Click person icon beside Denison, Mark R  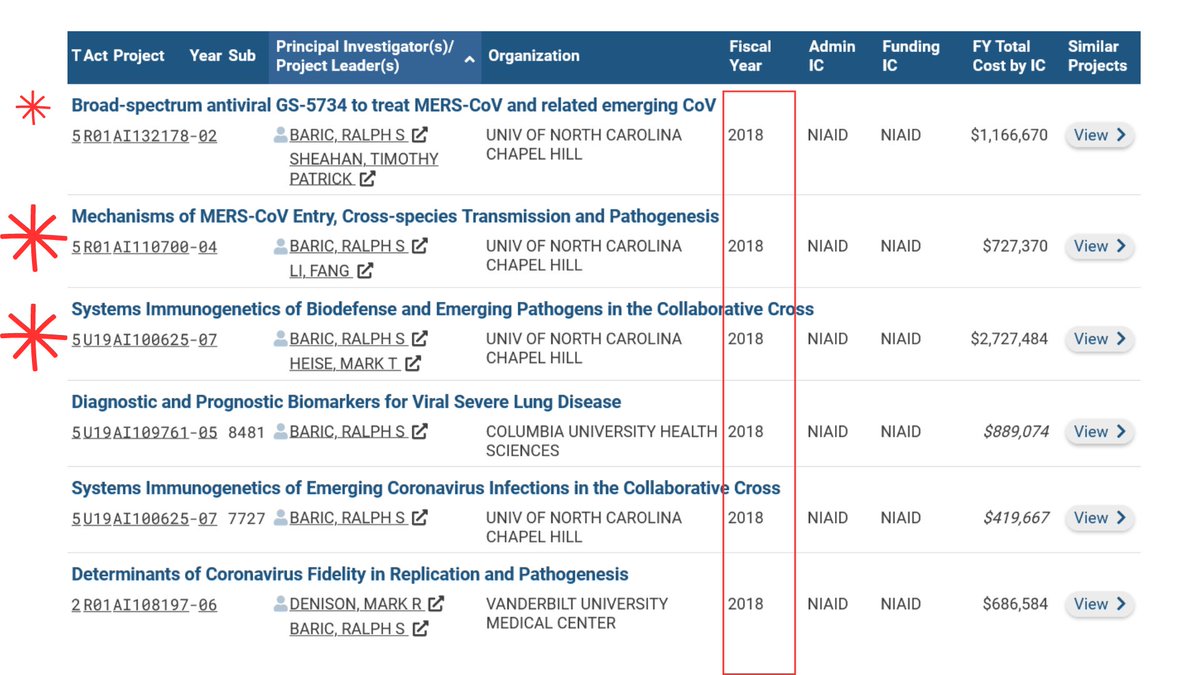pyautogui.click(x=281, y=604)
